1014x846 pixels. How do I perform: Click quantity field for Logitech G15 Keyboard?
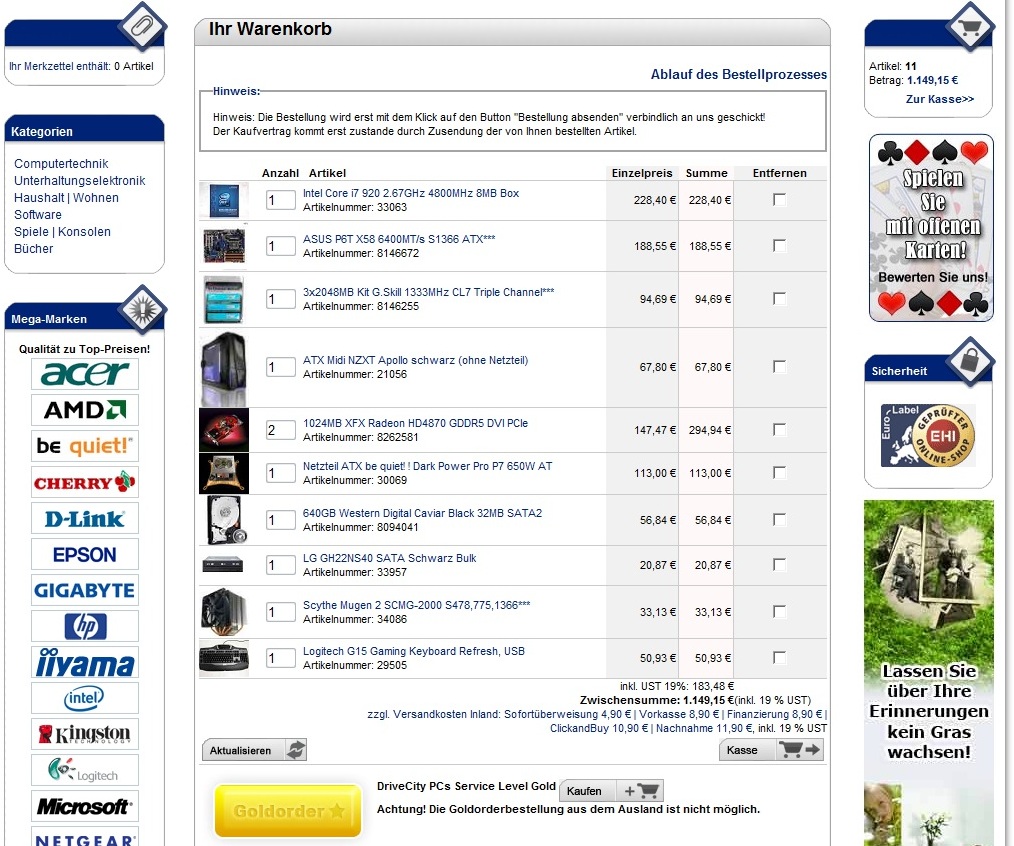281,658
